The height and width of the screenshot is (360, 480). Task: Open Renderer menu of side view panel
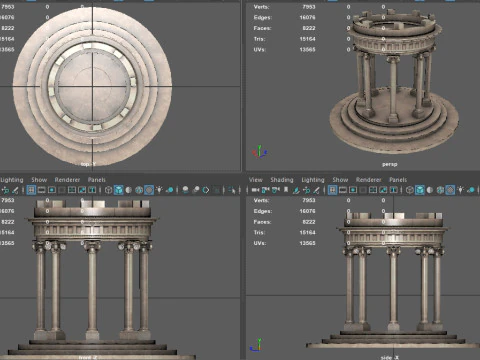pos(368,180)
